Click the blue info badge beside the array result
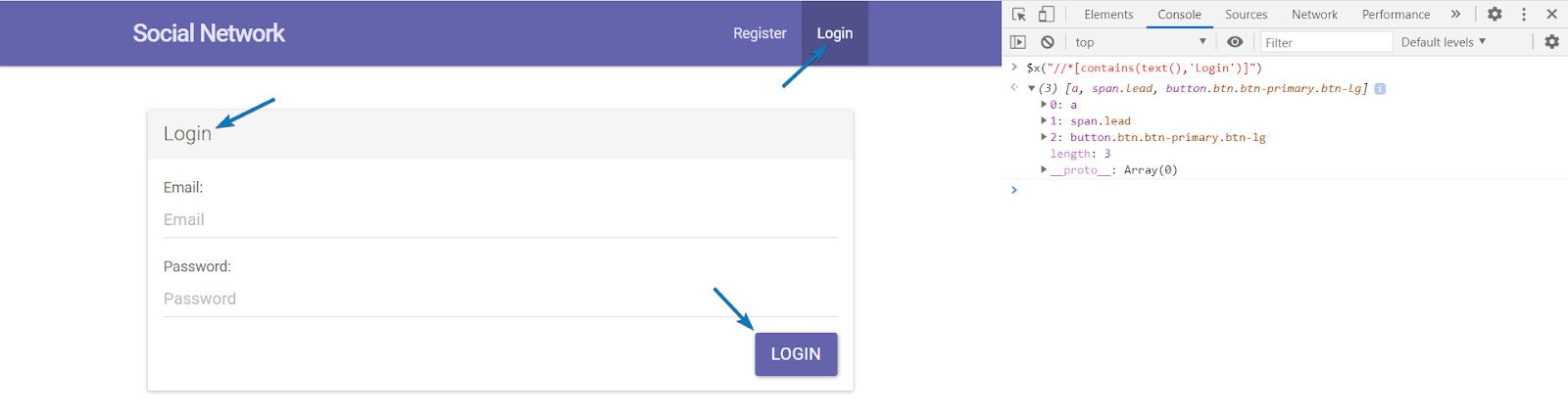The width and height of the screenshot is (1568, 416). tap(1380, 89)
